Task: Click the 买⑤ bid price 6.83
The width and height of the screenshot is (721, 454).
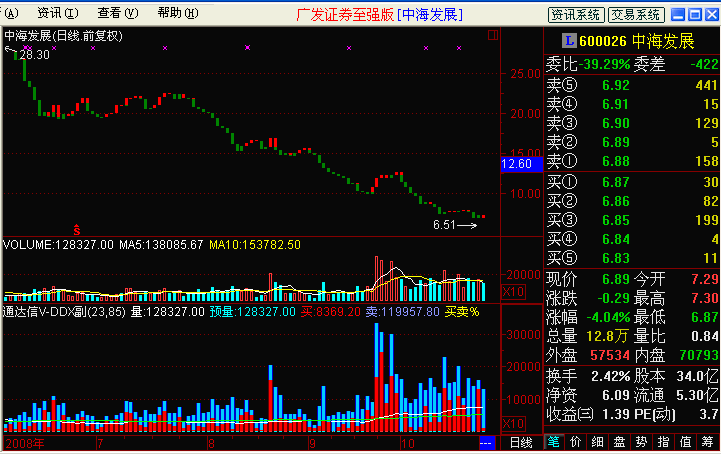Action: click(x=616, y=259)
